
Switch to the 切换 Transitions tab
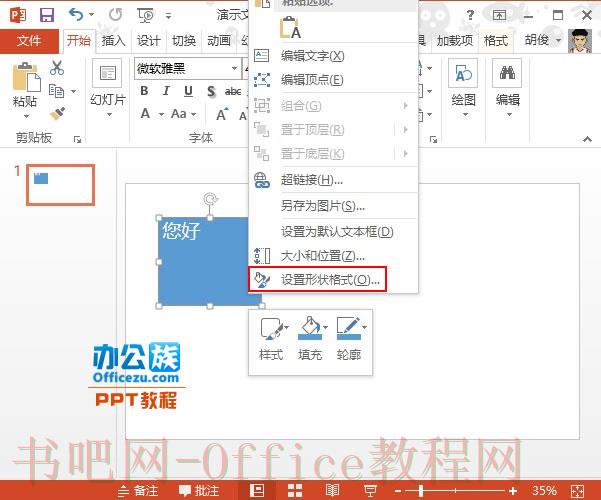coord(184,40)
